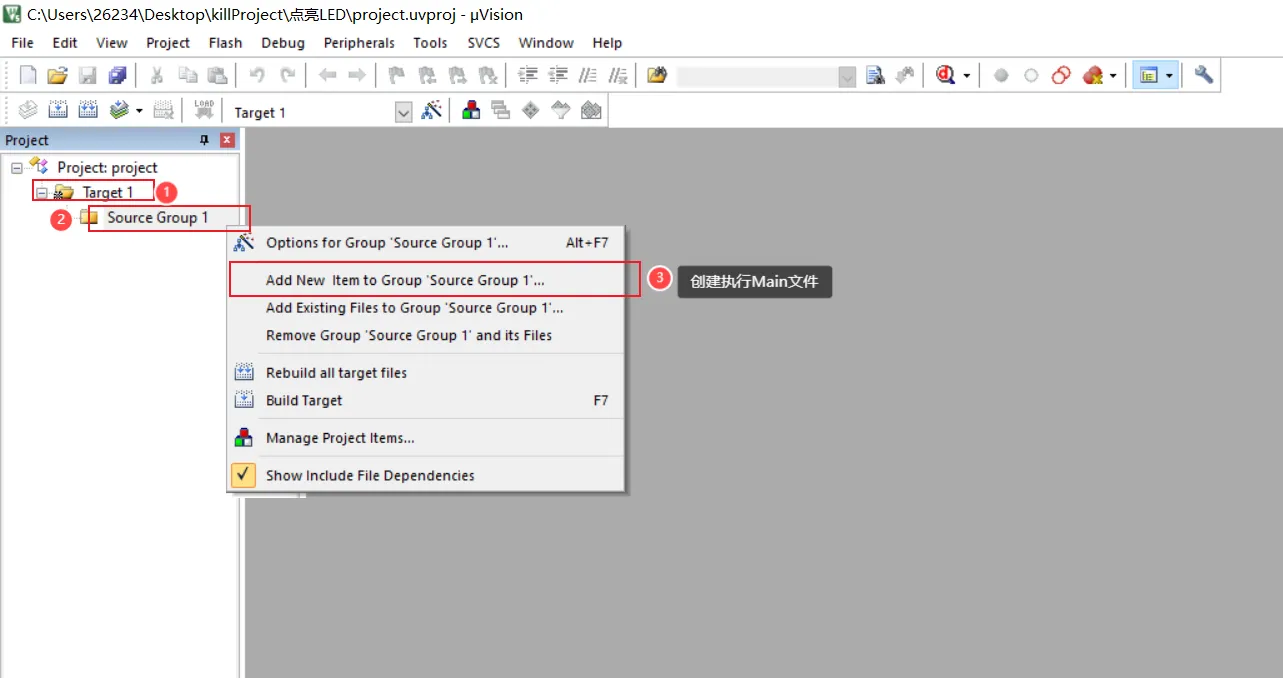Click the Indent selection icon
Viewport: 1283px width, 678px height.
[x=528, y=75]
